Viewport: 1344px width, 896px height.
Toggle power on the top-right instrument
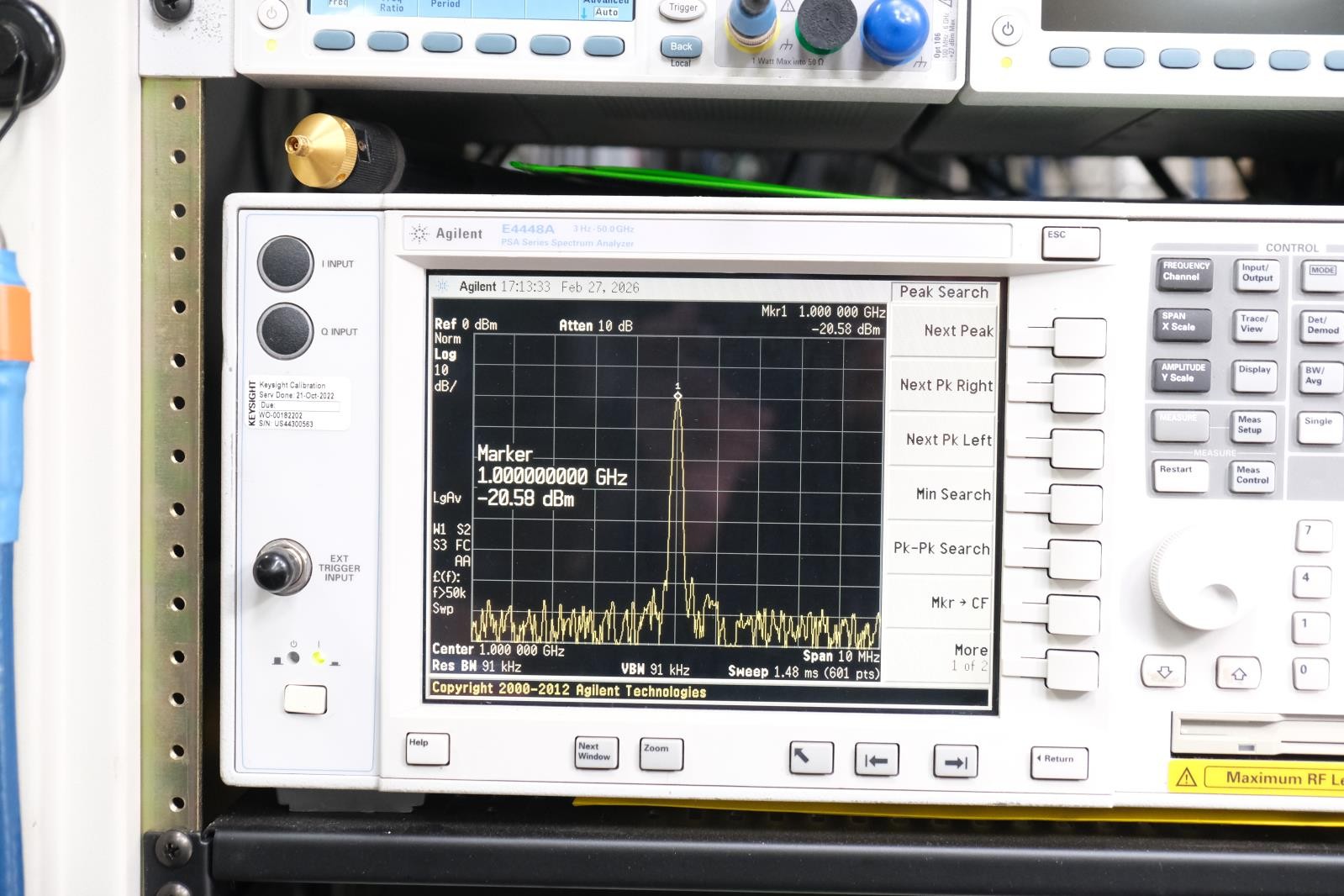pyautogui.click(x=1007, y=30)
